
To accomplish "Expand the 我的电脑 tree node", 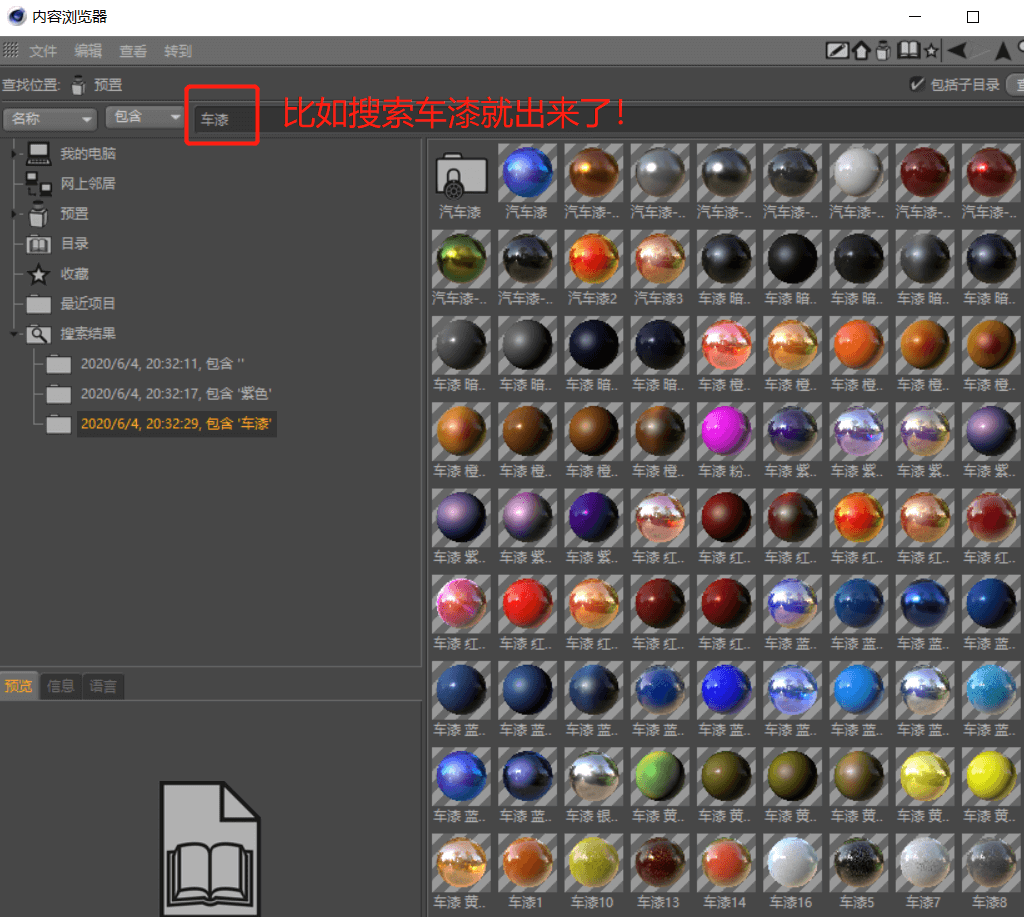I will click(14, 154).
